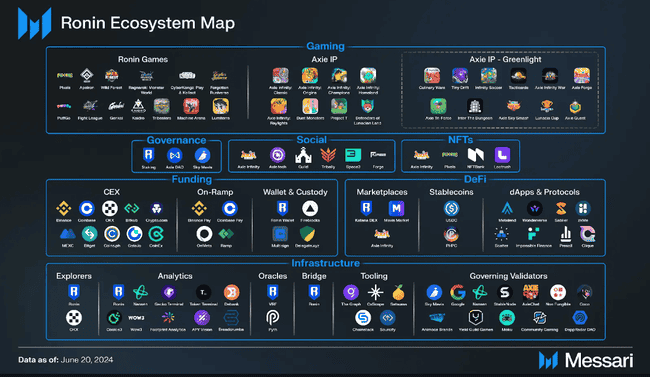Open The Graph icon under Tooling
650x377 pixels.
click(x=351, y=292)
